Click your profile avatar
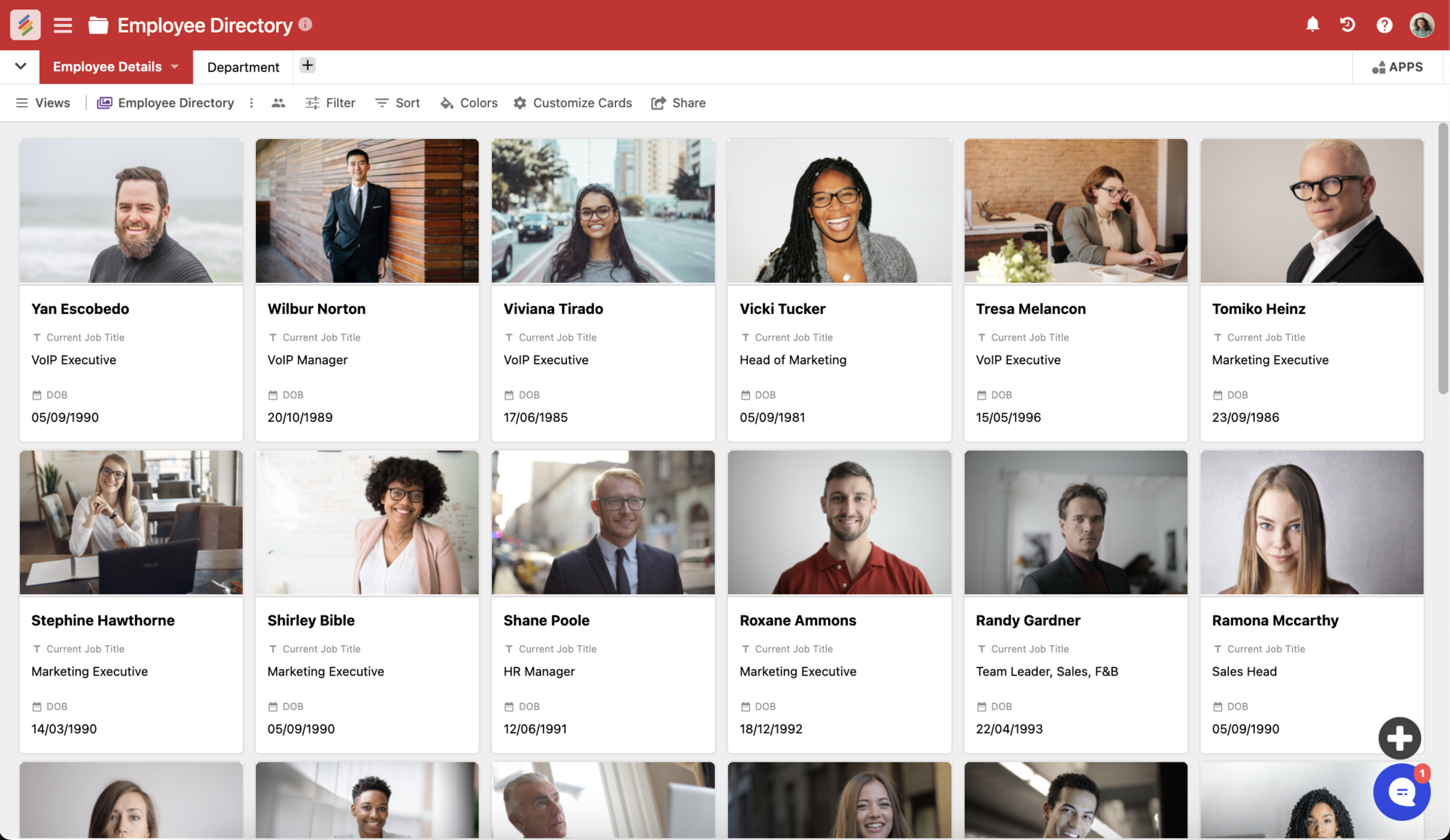The height and width of the screenshot is (840, 1450). pyautogui.click(x=1422, y=25)
